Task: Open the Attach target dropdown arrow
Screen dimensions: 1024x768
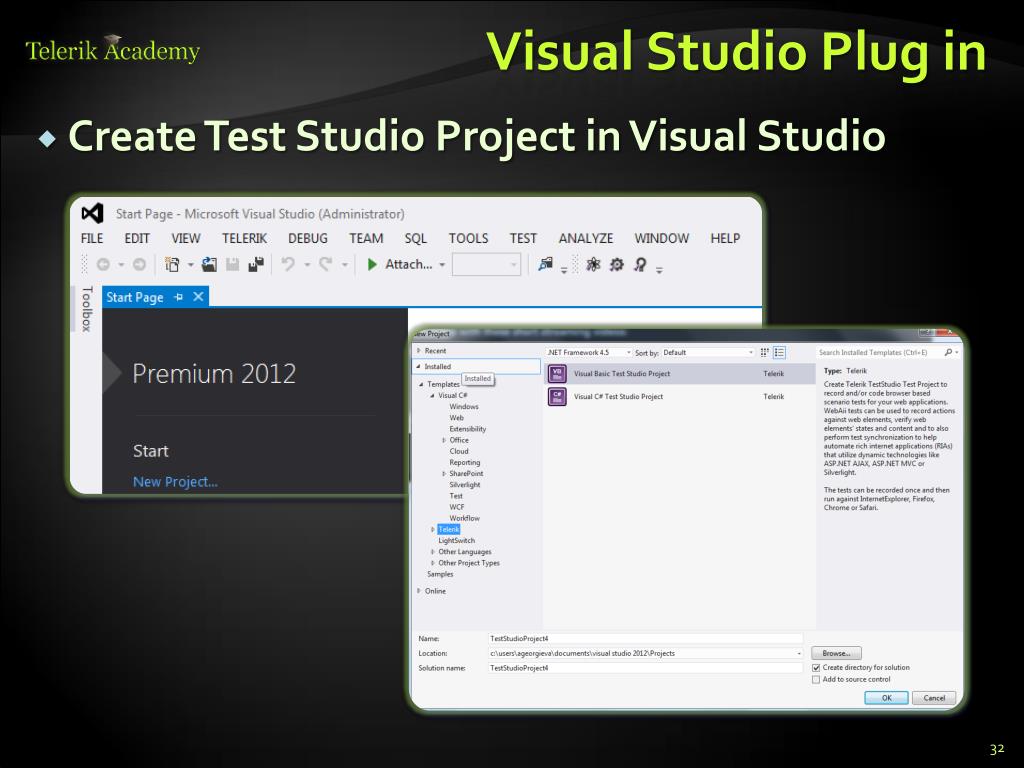Action: click(442, 265)
